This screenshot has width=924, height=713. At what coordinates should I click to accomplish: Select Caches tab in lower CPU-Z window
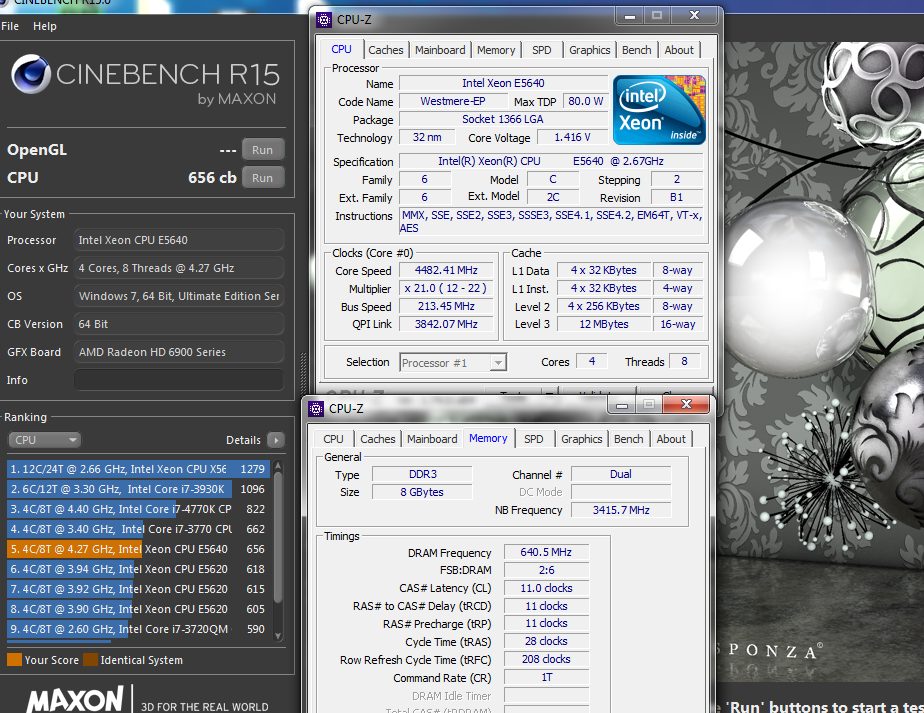(x=377, y=439)
